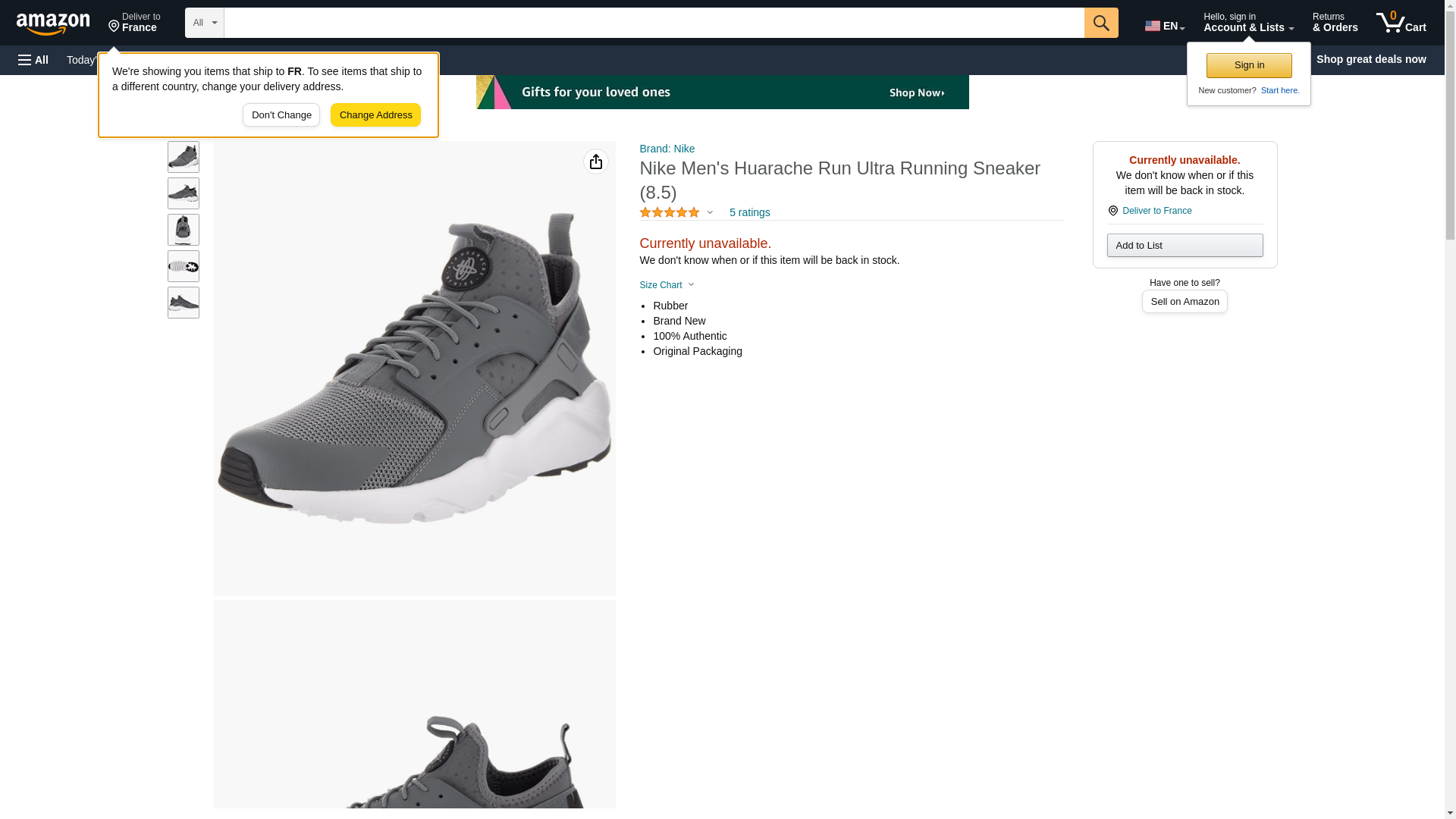Click the Don't Change button

[281, 115]
